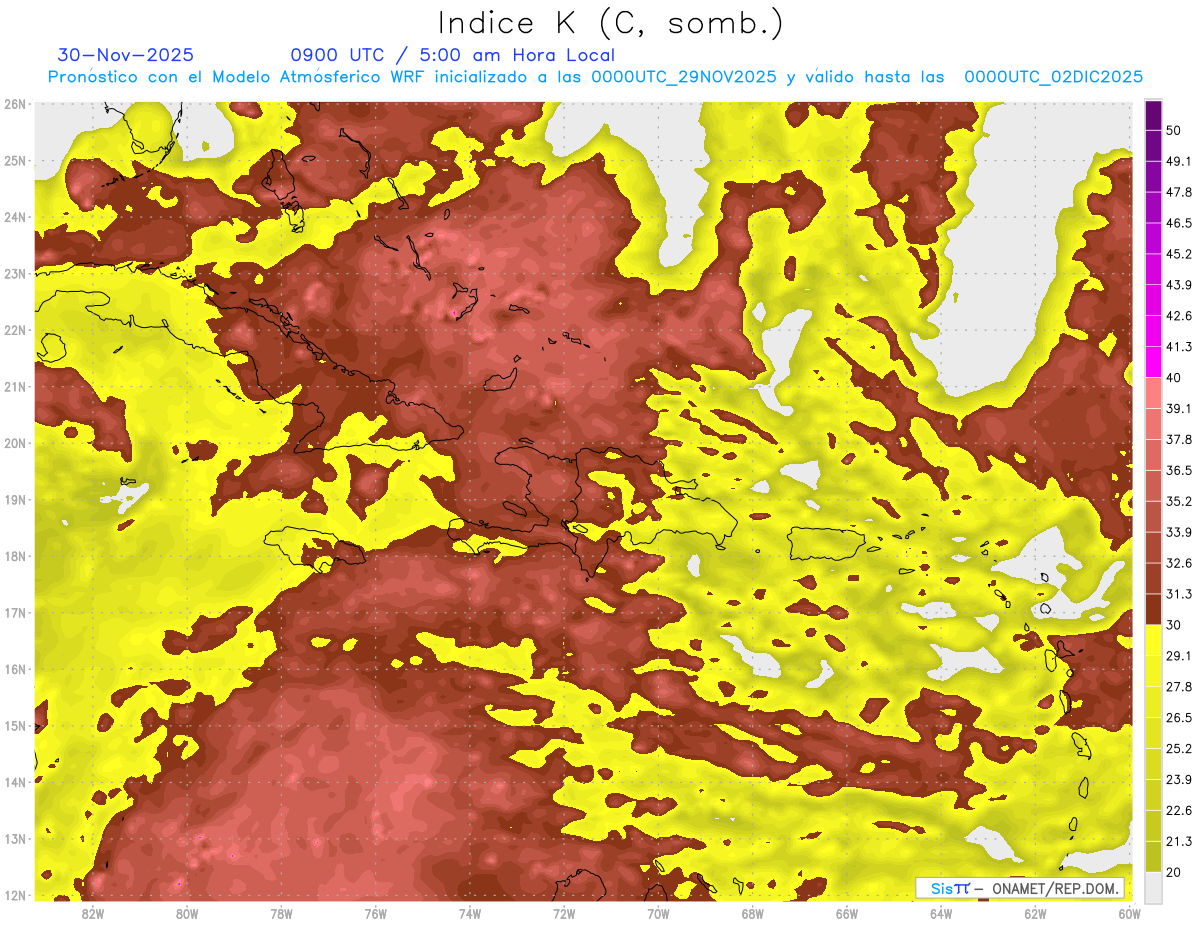
Task: Click the '82W' longitude axis label
Action: (x=93, y=914)
